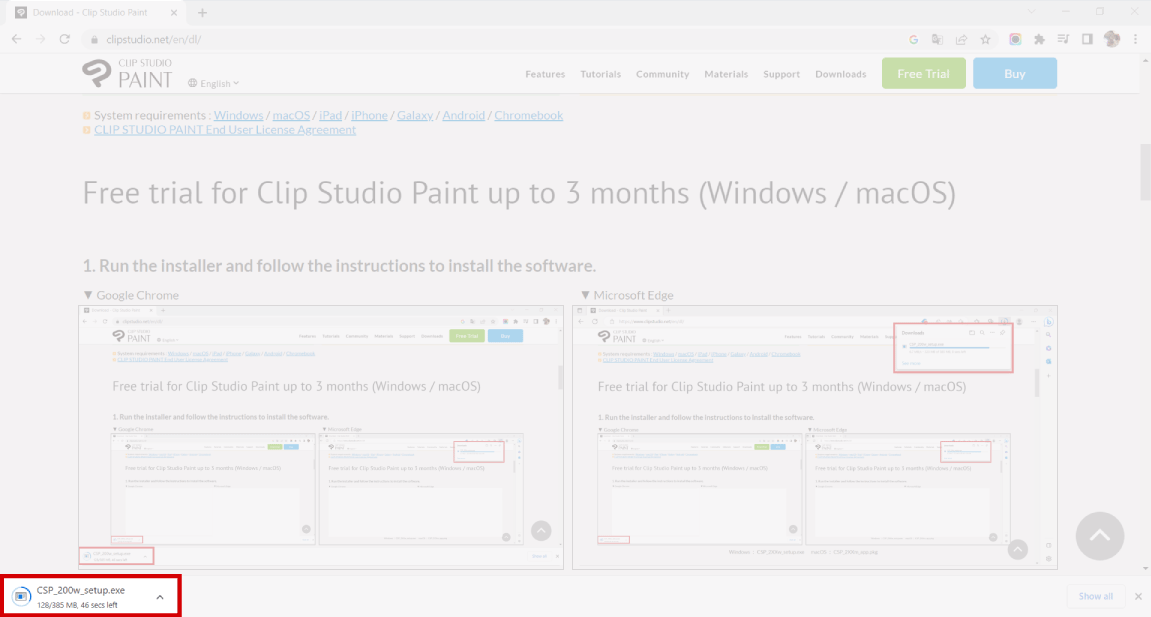Viewport: 1151px width, 617px height.
Task: Close the downloads bar
Action: [x=1139, y=596]
